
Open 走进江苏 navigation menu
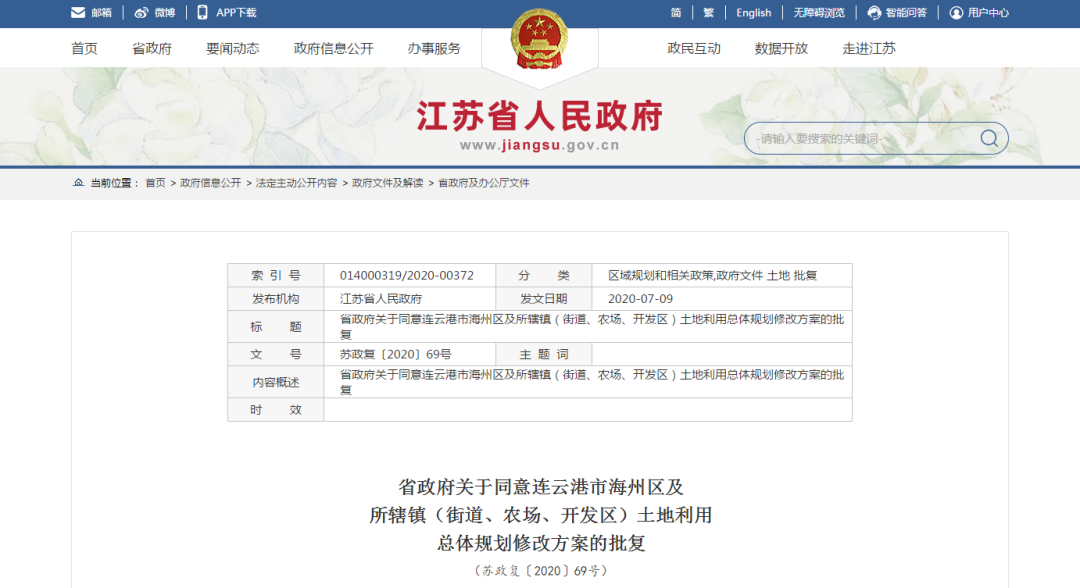(x=869, y=48)
